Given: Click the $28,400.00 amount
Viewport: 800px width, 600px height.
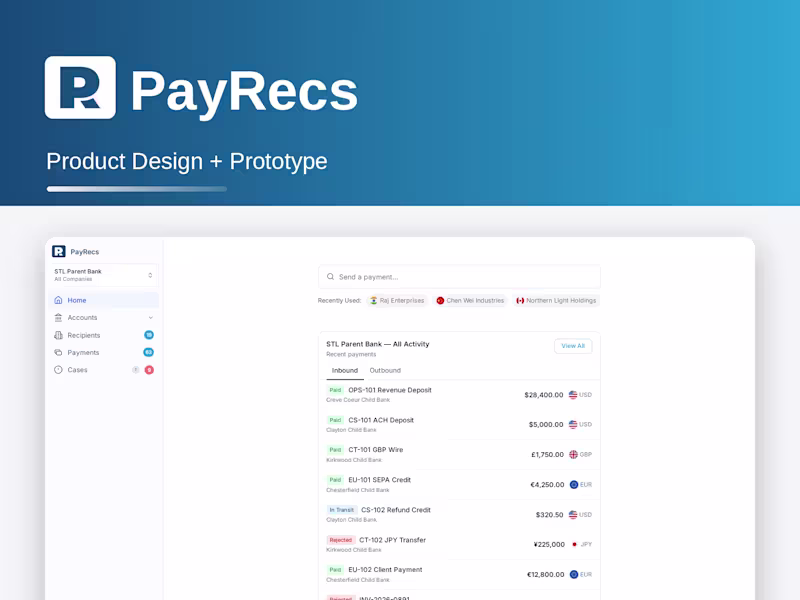Looking at the screenshot, I should tap(544, 395).
